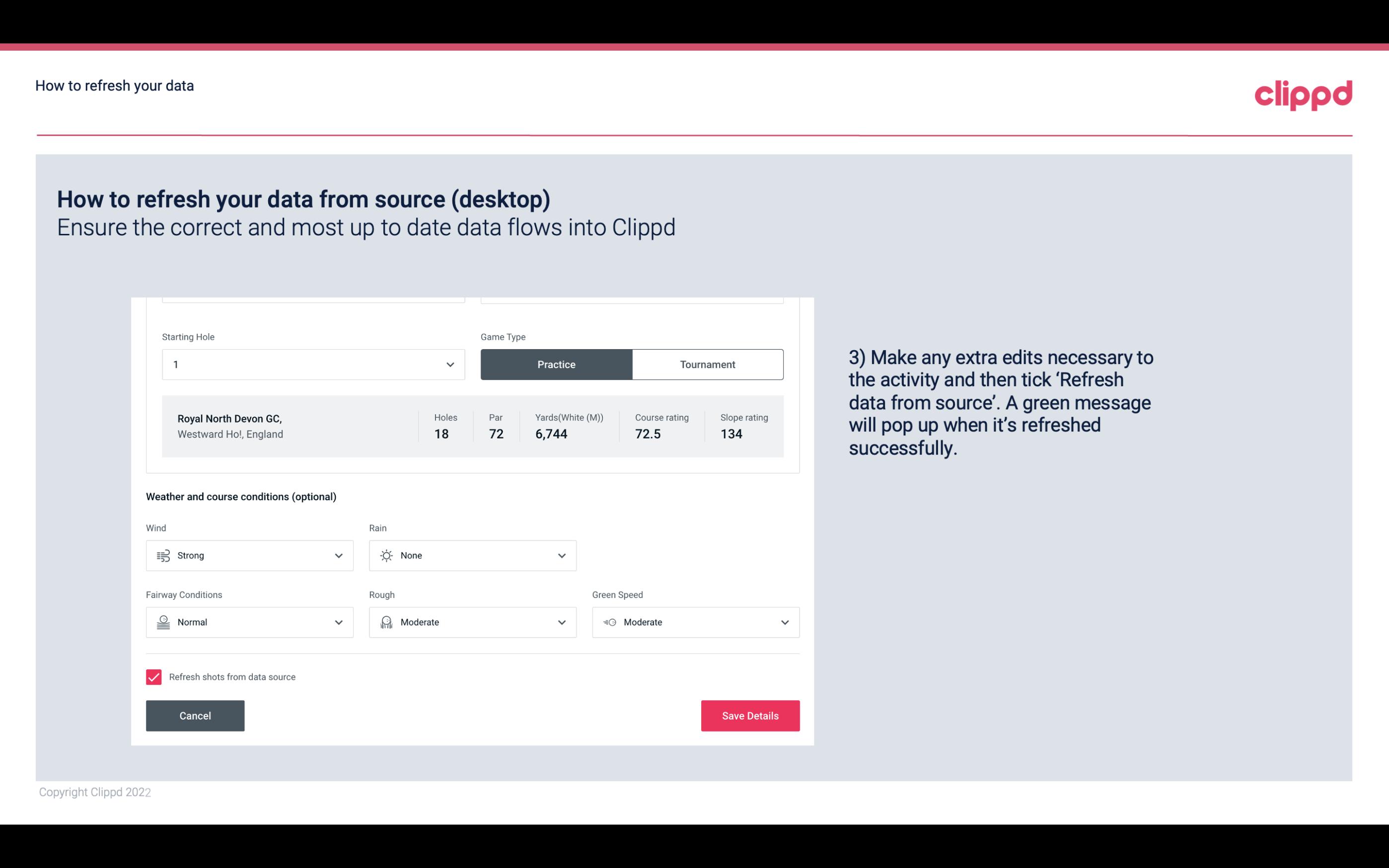1389x868 pixels.
Task: Click the rain condition icon
Action: (387, 555)
